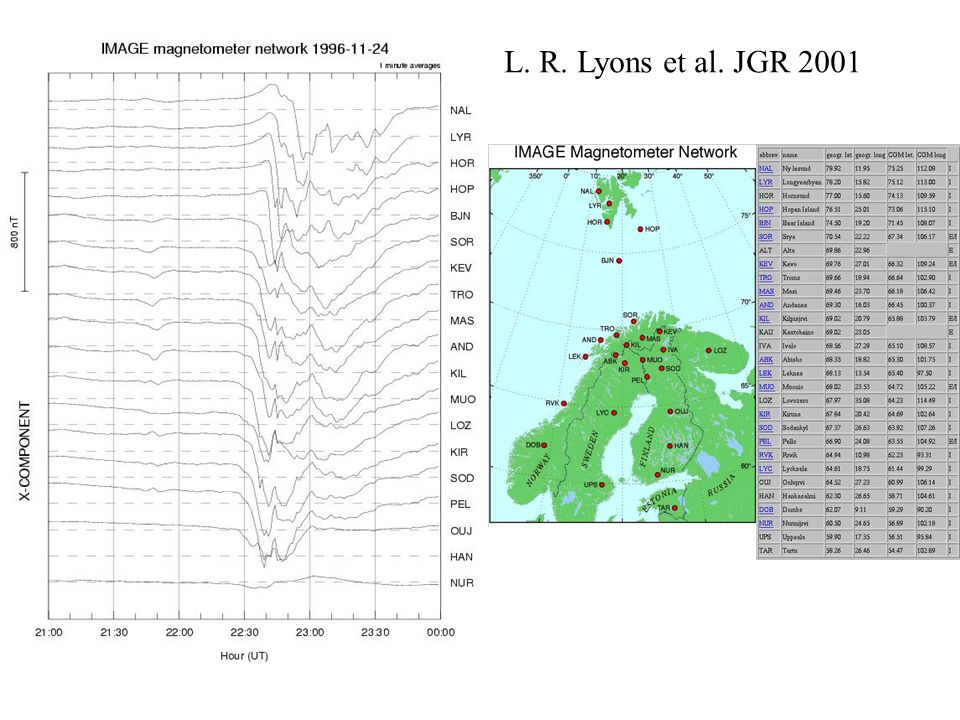960x720 pixels.
Task: Click the 'Hour (UT)' axis label
Action: [244, 656]
